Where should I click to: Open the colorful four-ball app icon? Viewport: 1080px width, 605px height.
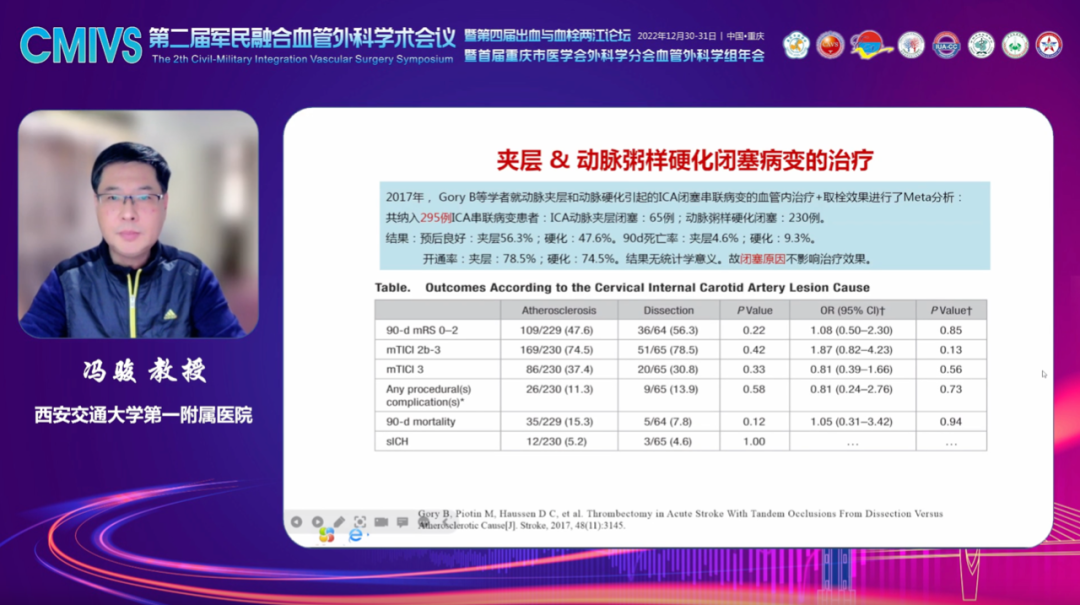(x=326, y=535)
